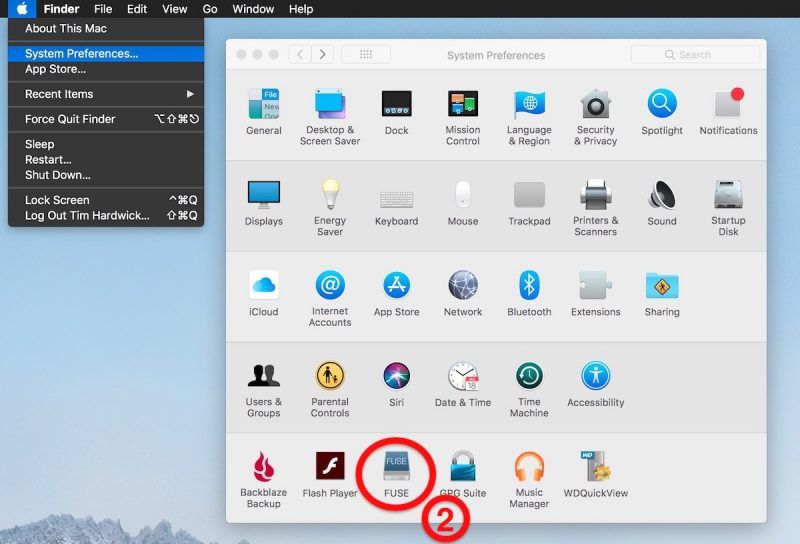Open the Bluetooth preferences icon

pyautogui.click(x=529, y=286)
